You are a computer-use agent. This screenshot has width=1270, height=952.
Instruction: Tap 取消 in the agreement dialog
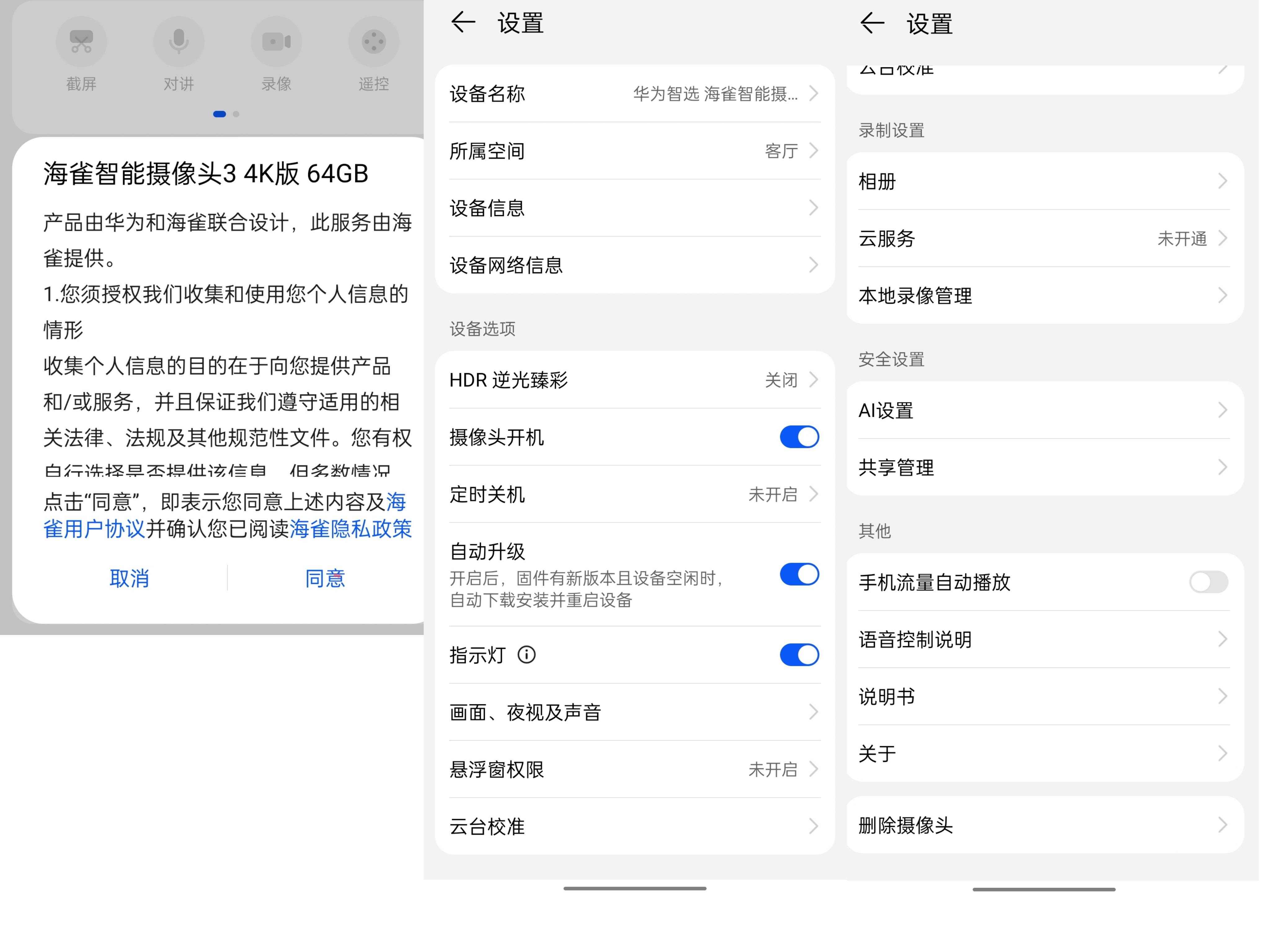pyautogui.click(x=129, y=579)
